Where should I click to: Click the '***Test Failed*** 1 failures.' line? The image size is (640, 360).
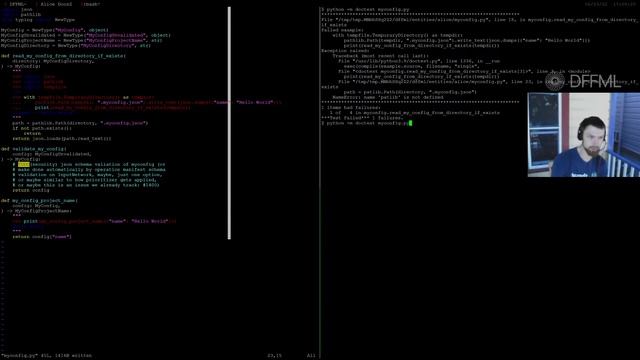[362, 118]
